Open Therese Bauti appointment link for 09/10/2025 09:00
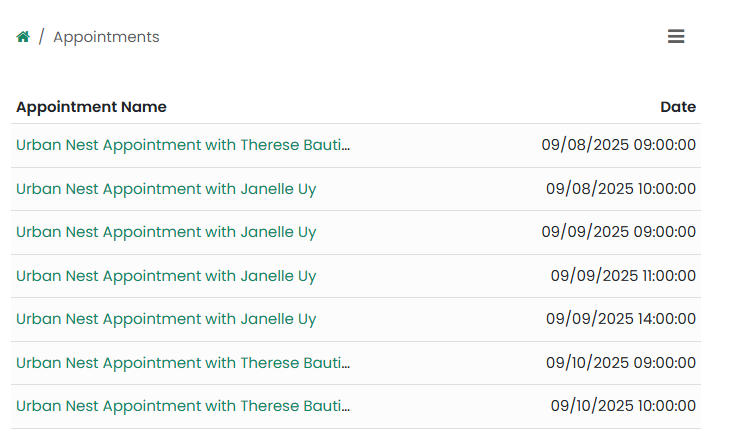Screen dimensions: 735x442 tap(183, 363)
